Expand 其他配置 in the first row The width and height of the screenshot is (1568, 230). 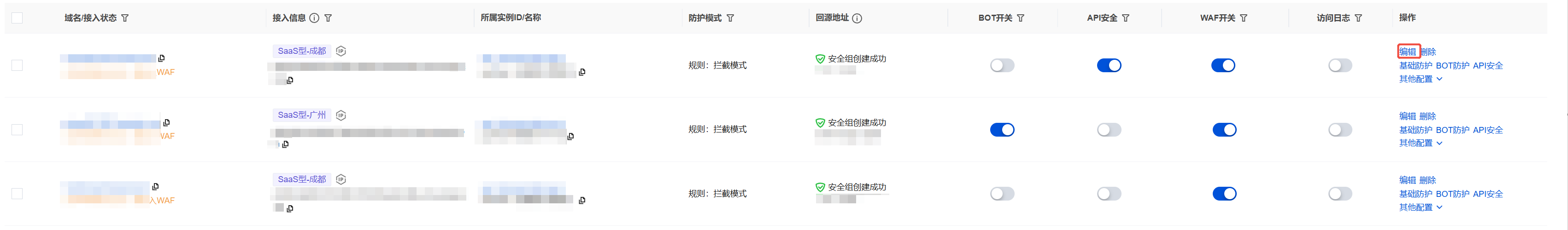click(x=1421, y=79)
